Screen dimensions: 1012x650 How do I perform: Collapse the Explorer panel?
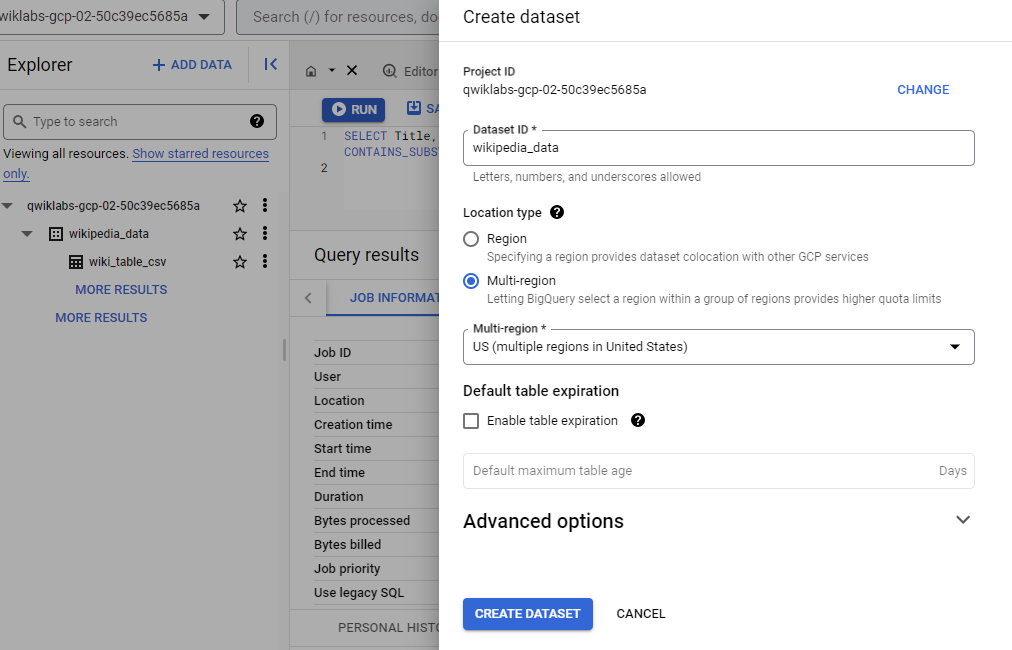click(269, 64)
